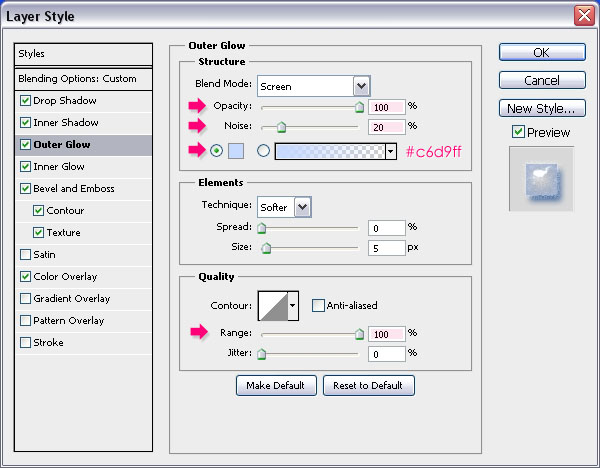600x468 pixels.
Task: Click the Noise slider handle
Action: (281, 127)
